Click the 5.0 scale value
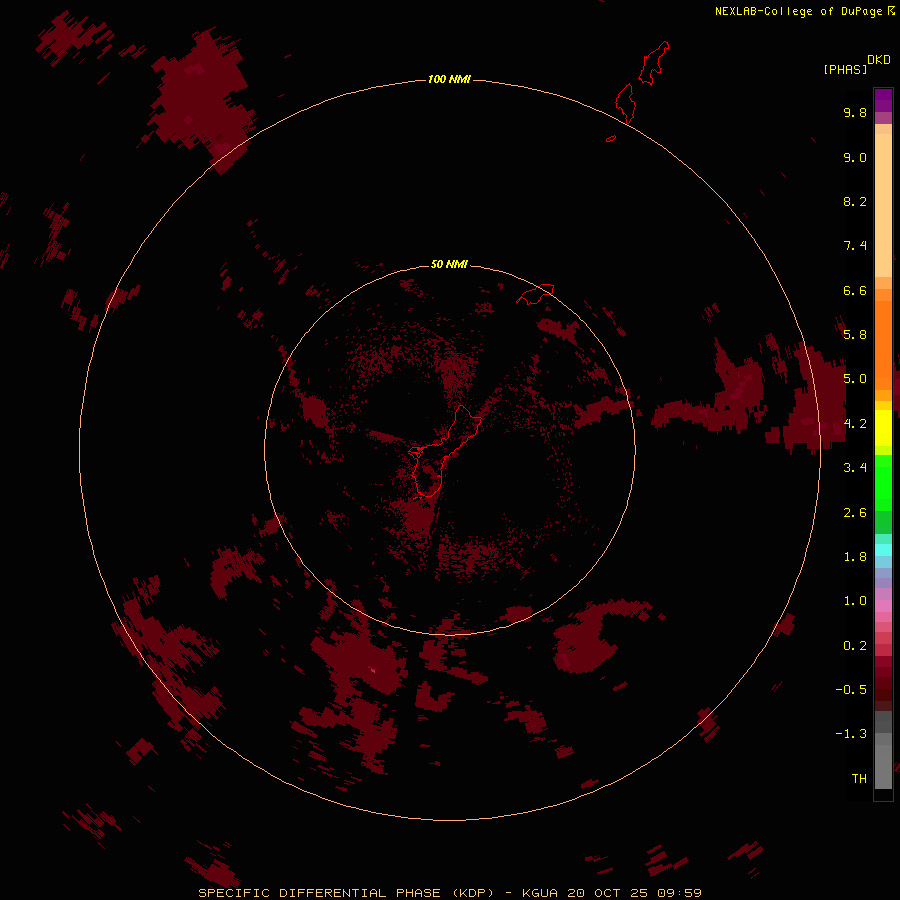The width and height of the screenshot is (900, 900). [855, 379]
